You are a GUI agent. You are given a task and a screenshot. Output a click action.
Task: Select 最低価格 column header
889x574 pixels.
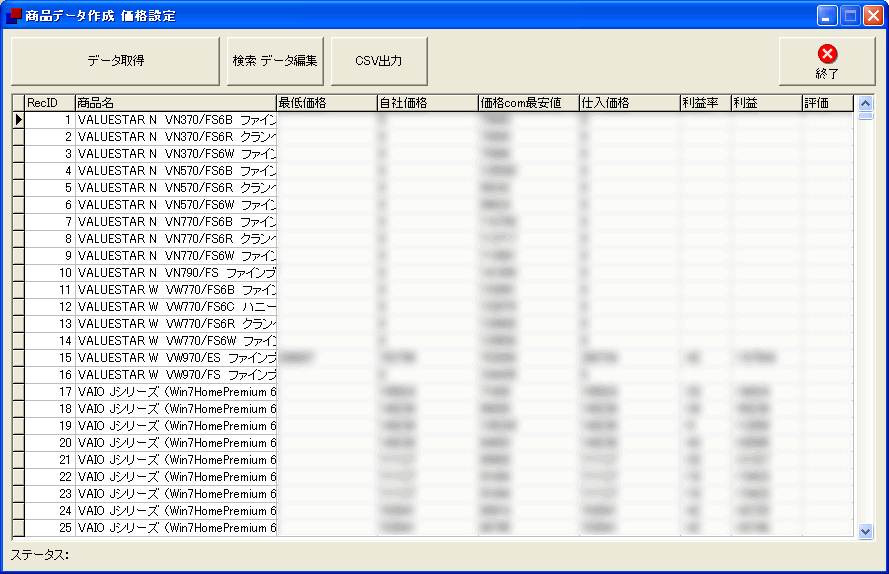327,103
